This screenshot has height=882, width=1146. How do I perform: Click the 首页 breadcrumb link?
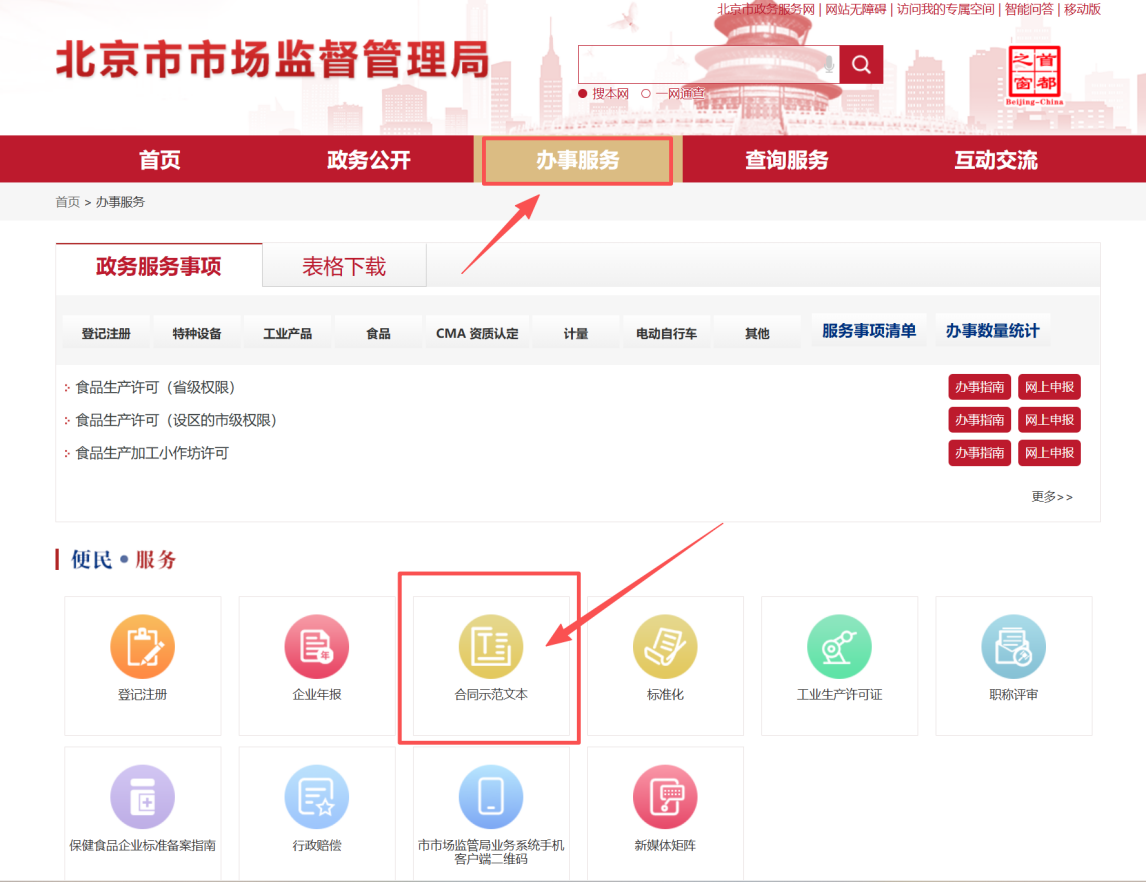coord(67,202)
